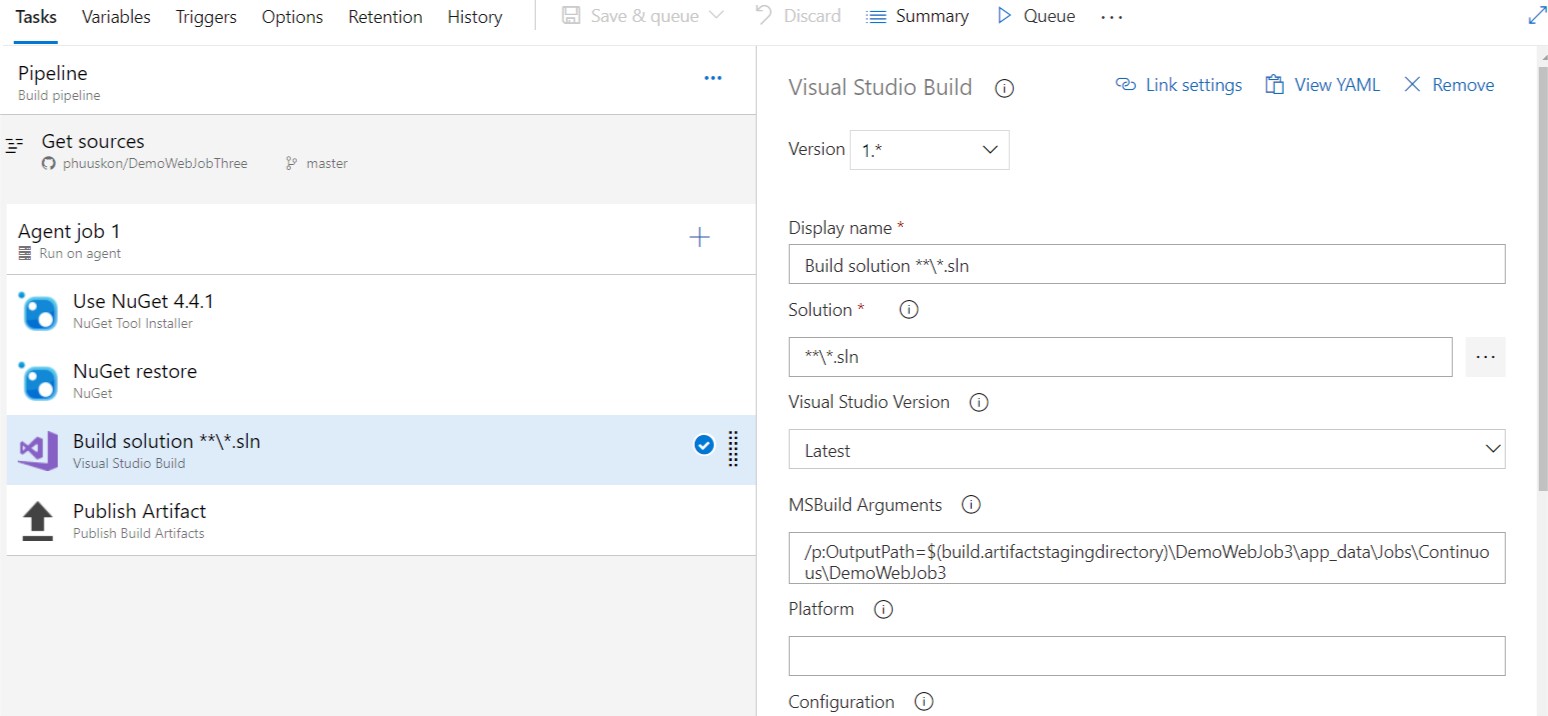Open Link settings
Viewport: 1548px width, 716px height.
(x=1178, y=85)
